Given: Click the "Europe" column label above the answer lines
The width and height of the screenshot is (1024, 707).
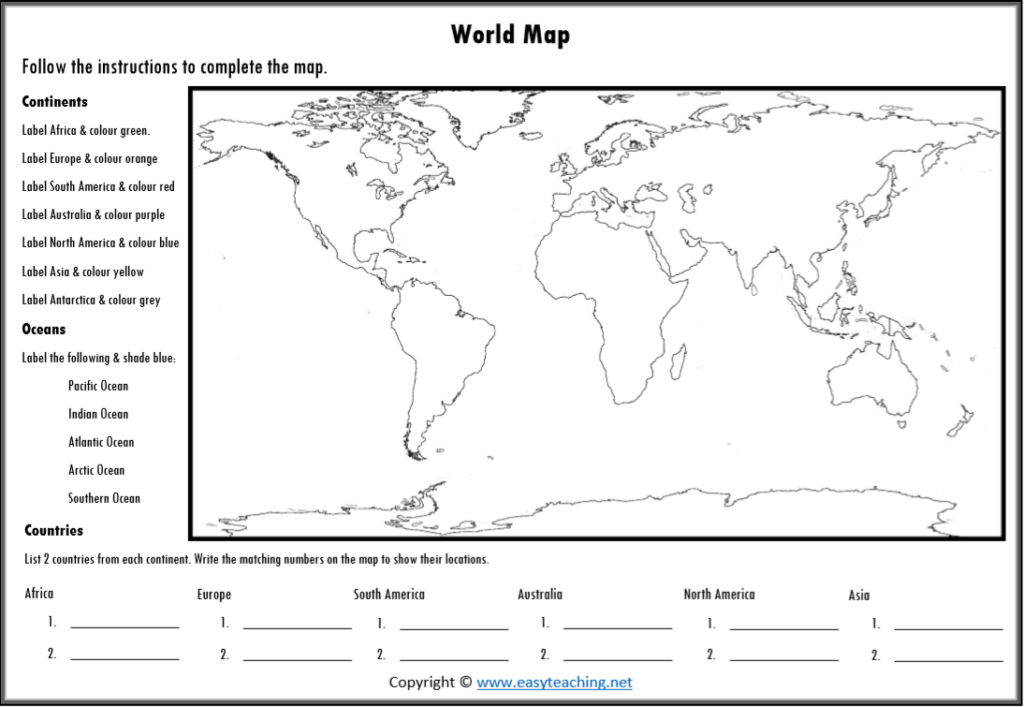Looking at the screenshot, I should 214,595.
